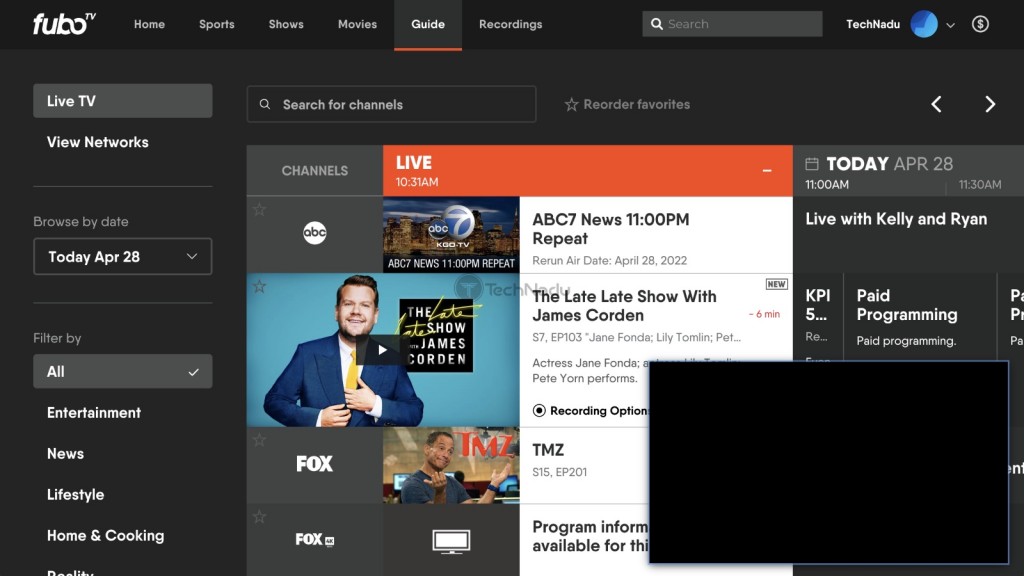The height and width of the screenshot is (576, 1024).
Task: Expand the profile menu chevron
Action: [x=950, y=25]
